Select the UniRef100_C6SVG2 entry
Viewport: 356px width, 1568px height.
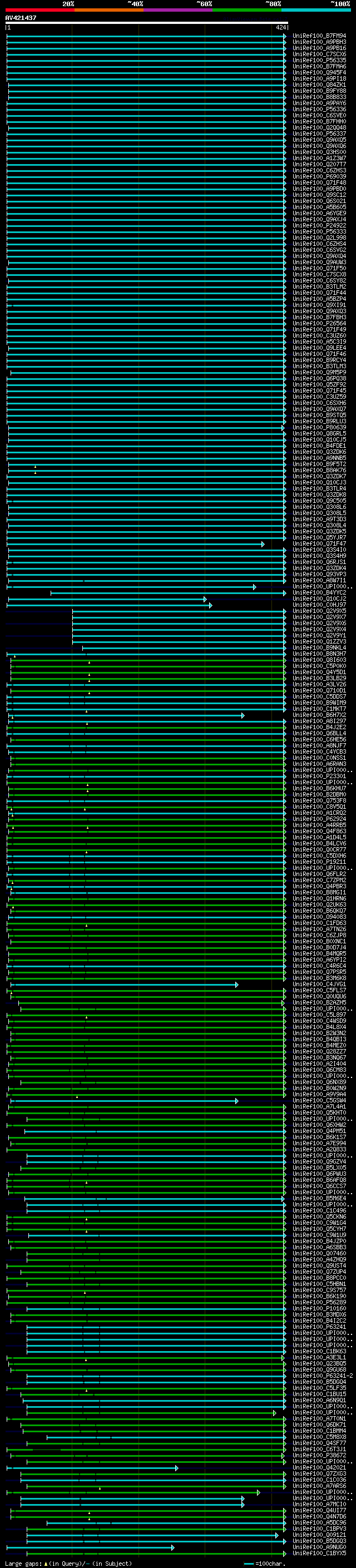(319, 250)
